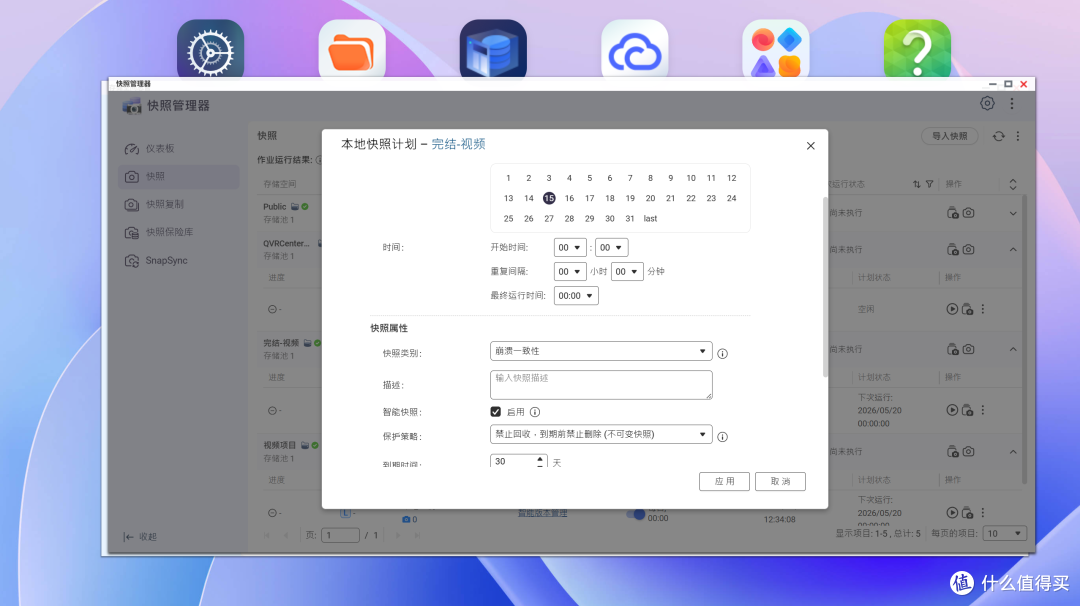Click the expand/collapse all arrows in header
This screenshot has height=606, width=1080.
pyautogui.click(x=1012, y=184)
